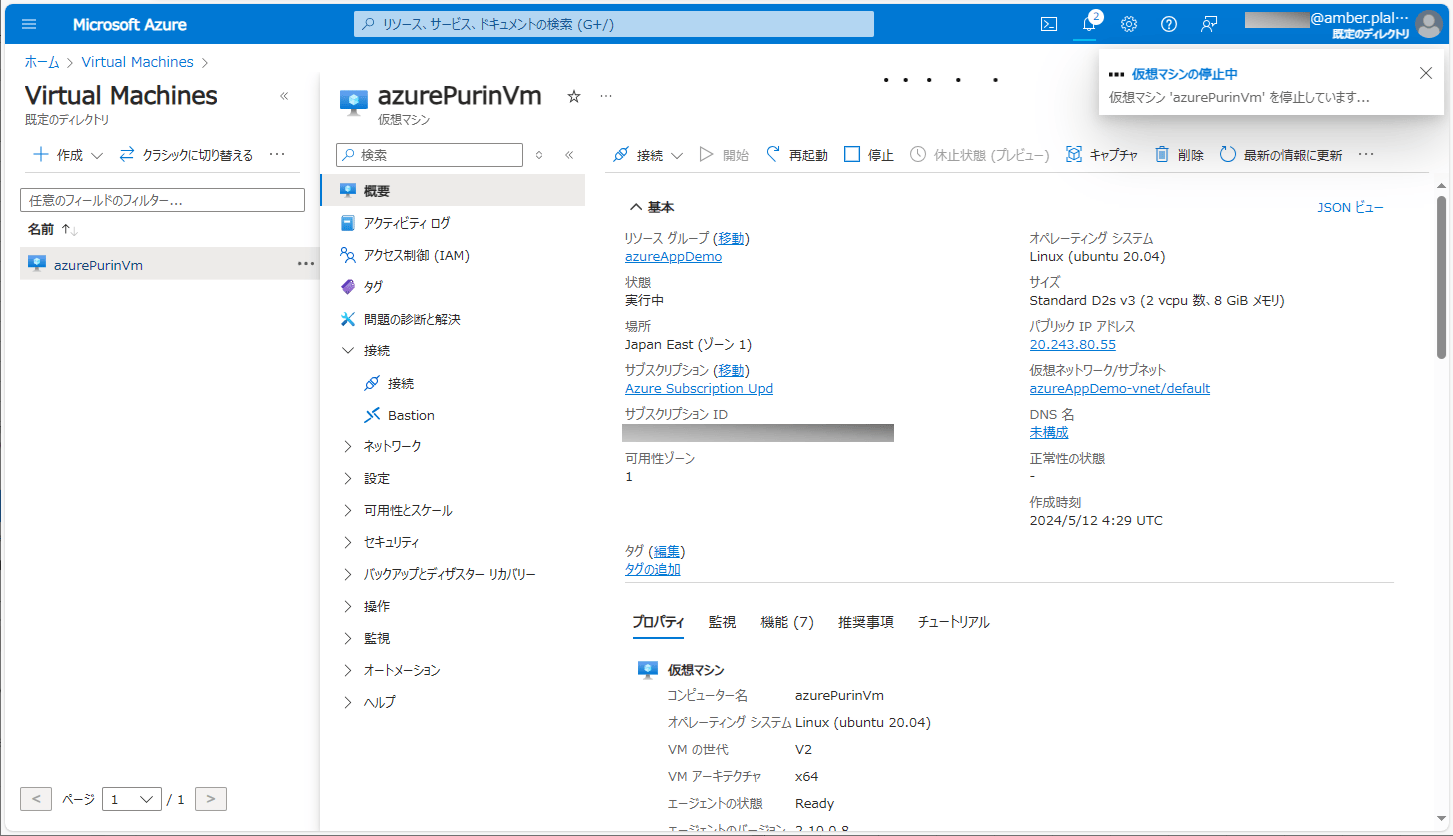Image resolution: width=1453 pixels, height=836 pixels.
Task: Click the portal search box
Action: [614, 24]
